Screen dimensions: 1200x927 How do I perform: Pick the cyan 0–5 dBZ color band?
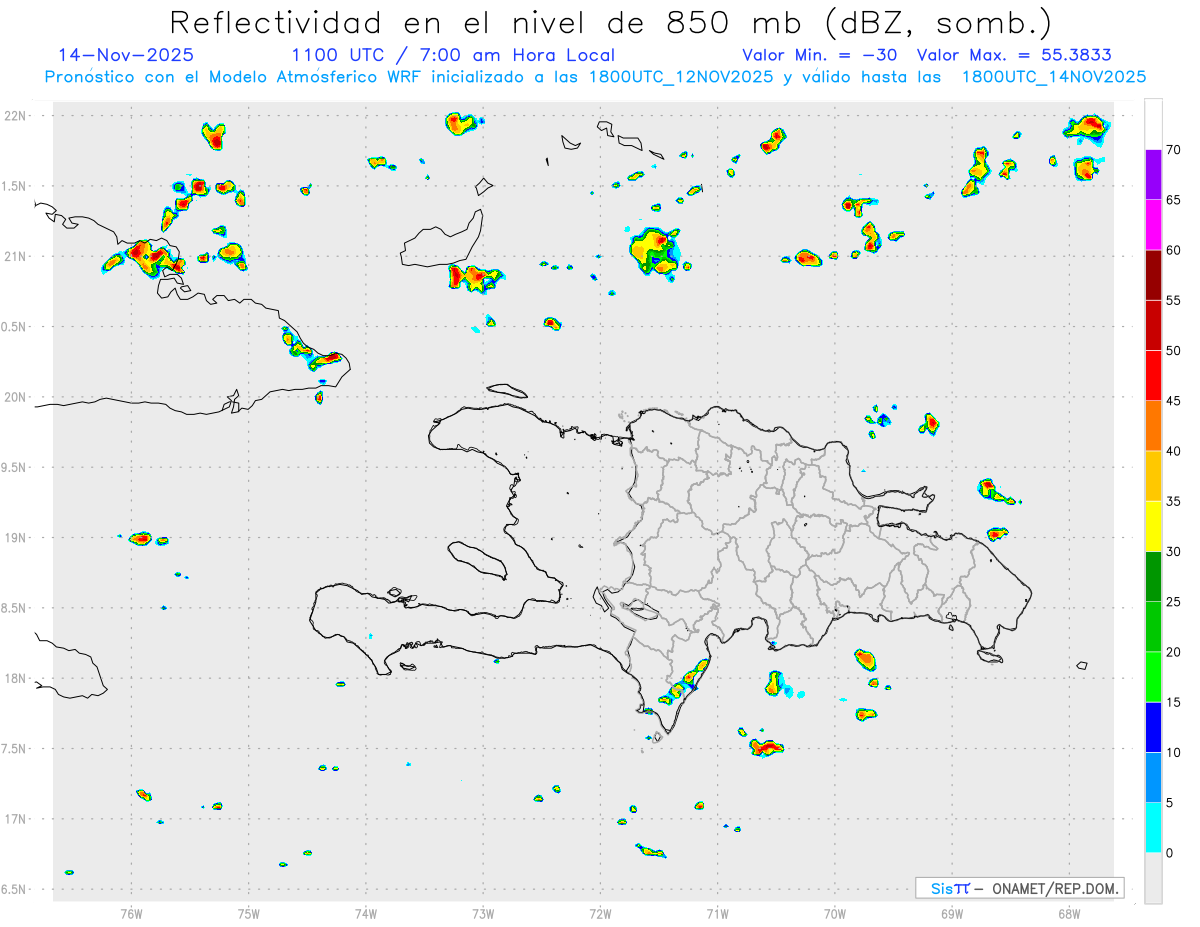[x=1153, y=828]
